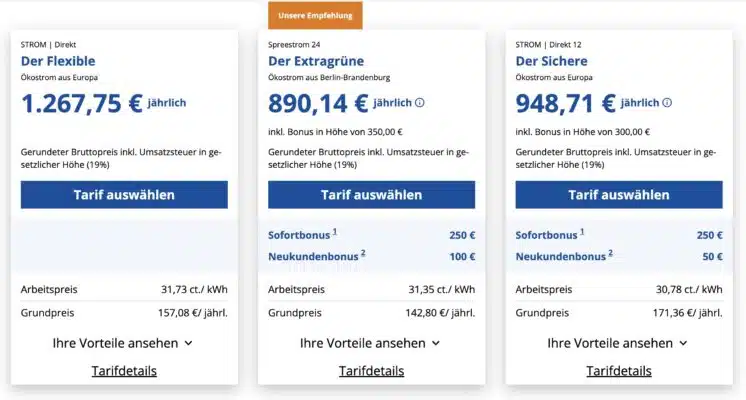Open footnote 1 next to Der Sichere Sofortbonus
The image size is (746, 400).
[582, 232]
